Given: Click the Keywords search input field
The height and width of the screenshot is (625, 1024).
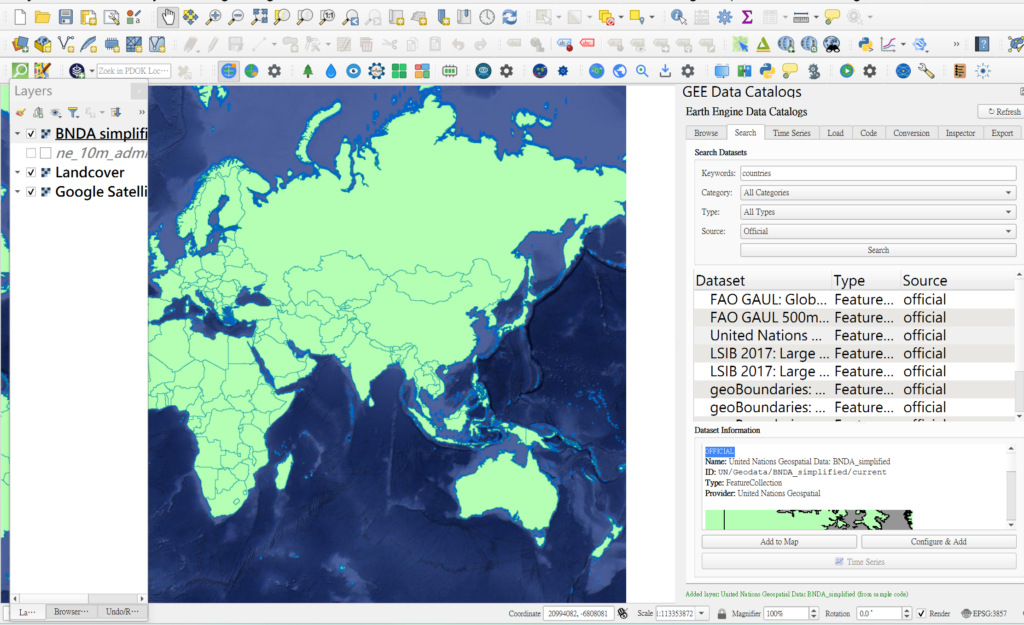Looking at the screenshot, I should pos(877,173).
